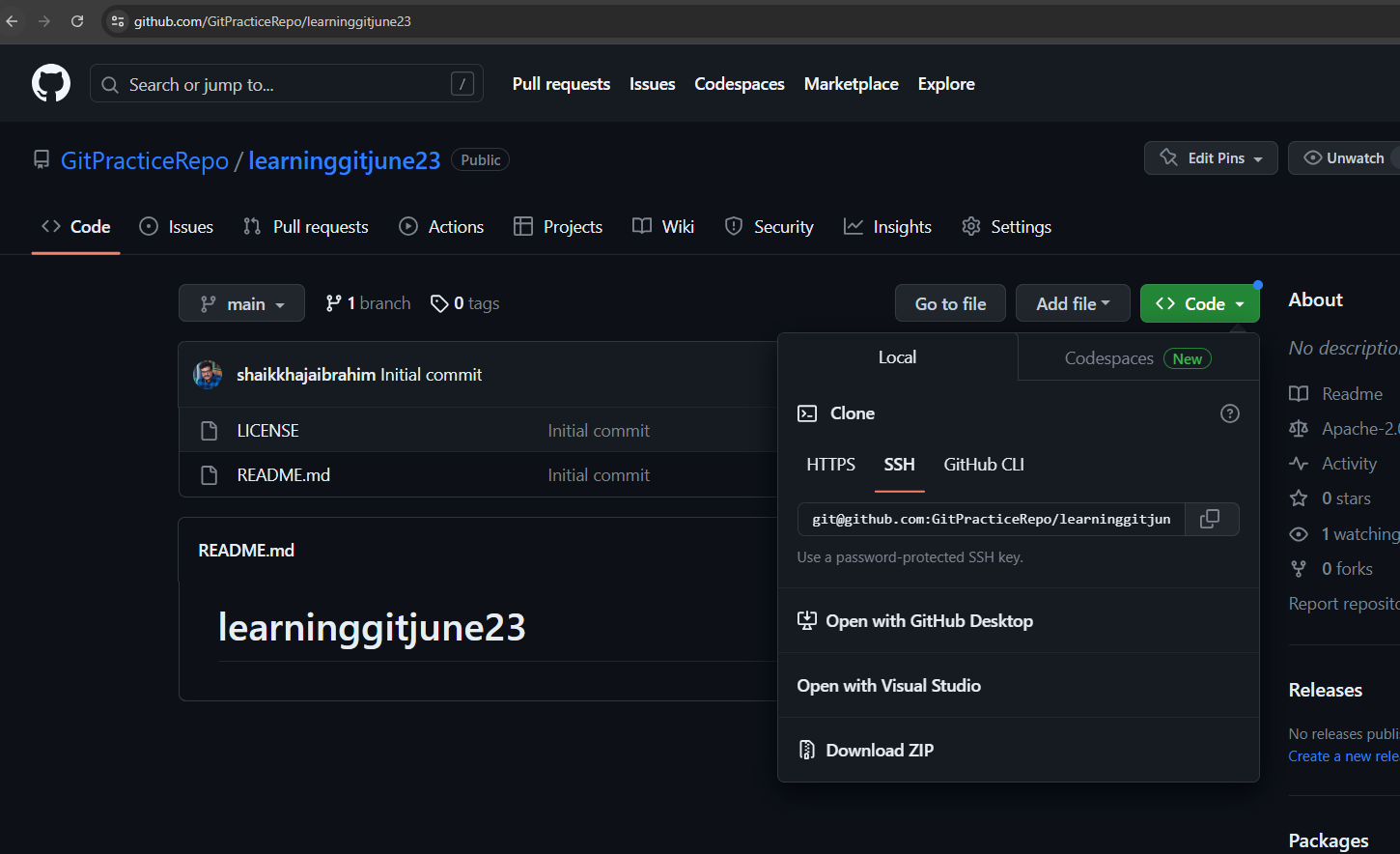1400x854 pixels.
Task: Reload the page with browser refresh icon
Action: pyautogui.click(x=77, y=21)
